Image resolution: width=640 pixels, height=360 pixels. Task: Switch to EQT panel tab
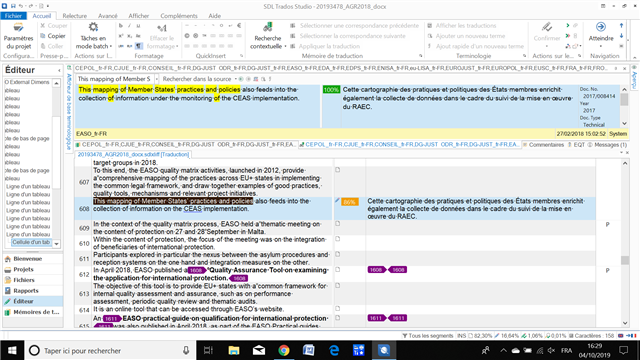[576, 144]
